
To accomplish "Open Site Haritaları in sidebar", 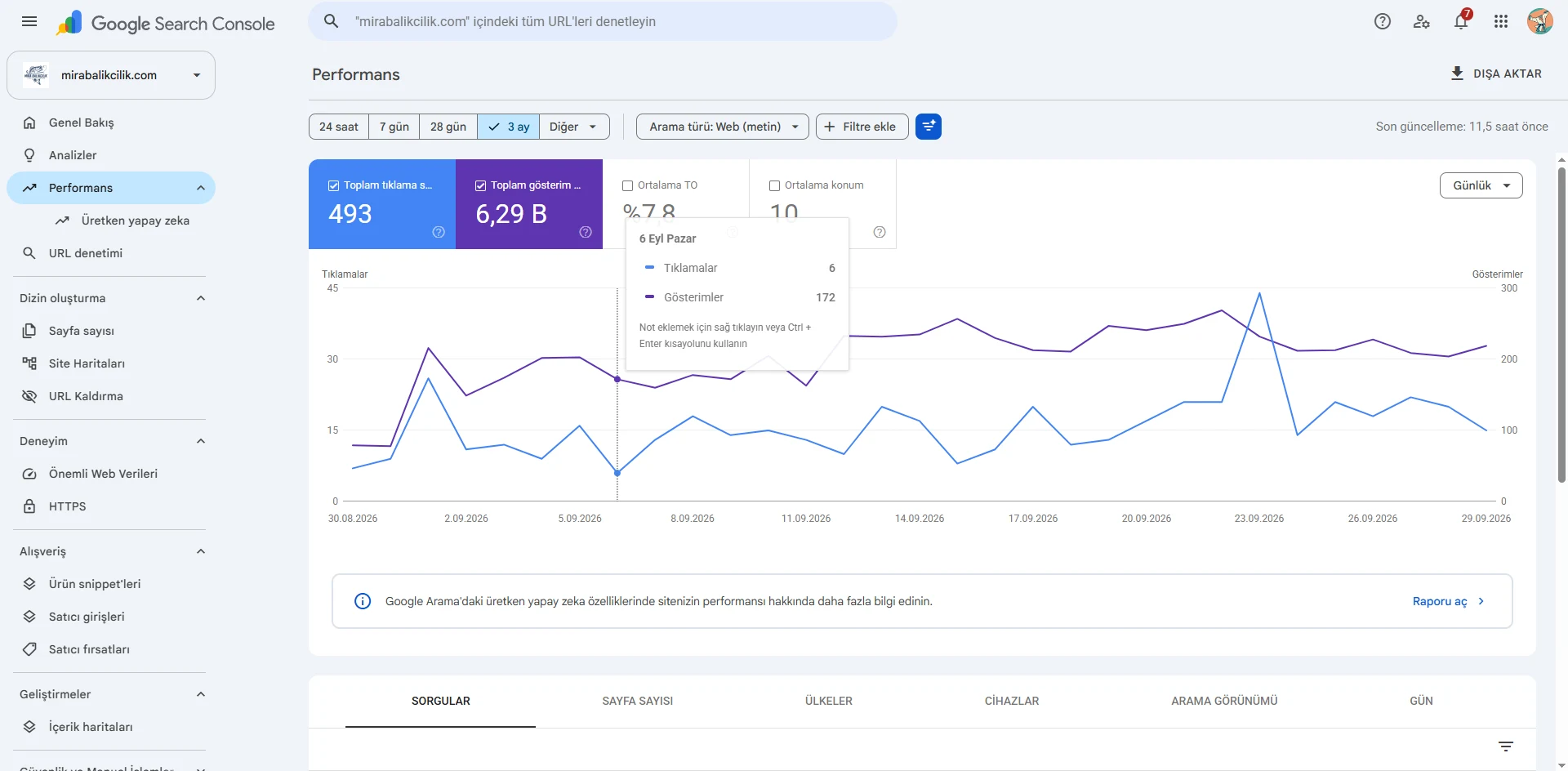I will 111,363.
